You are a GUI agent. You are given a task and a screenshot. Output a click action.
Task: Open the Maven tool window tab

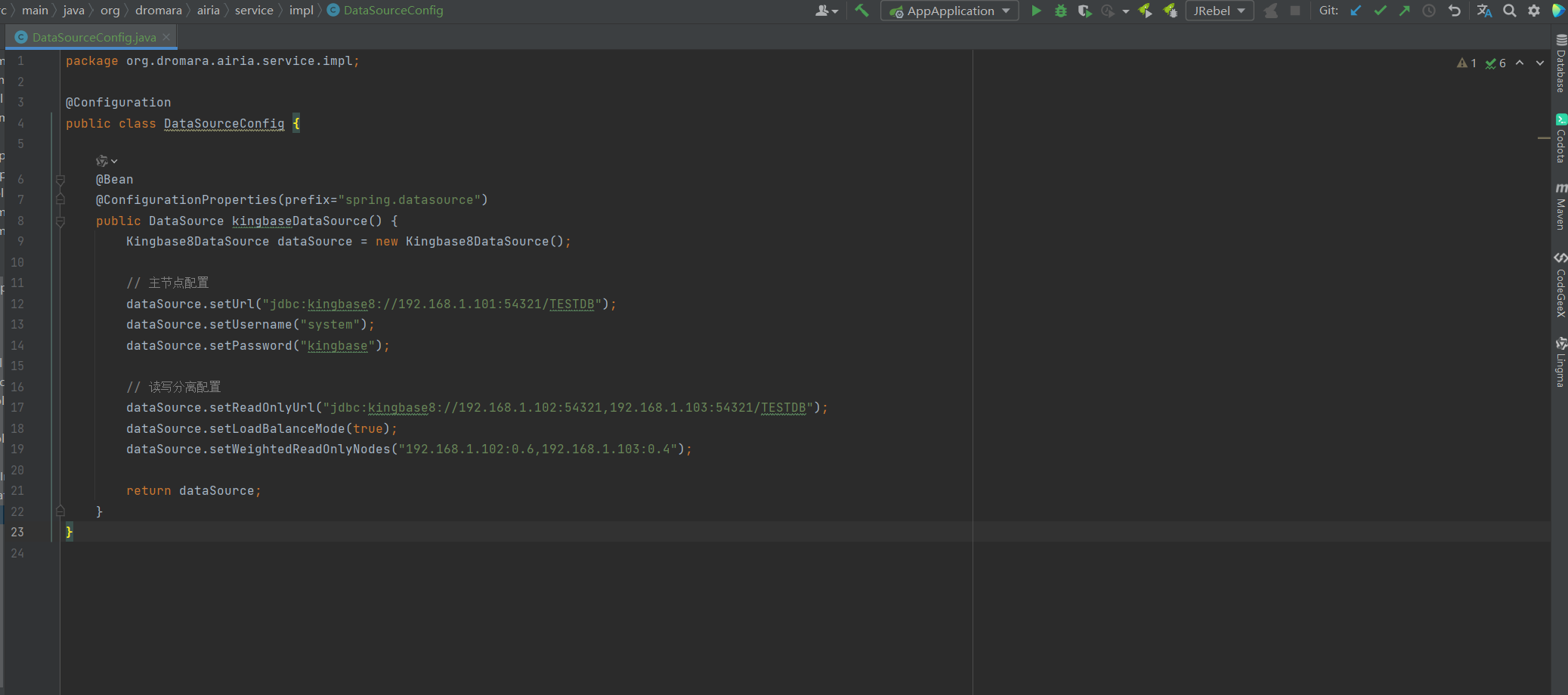click(x=1560, y=206)
